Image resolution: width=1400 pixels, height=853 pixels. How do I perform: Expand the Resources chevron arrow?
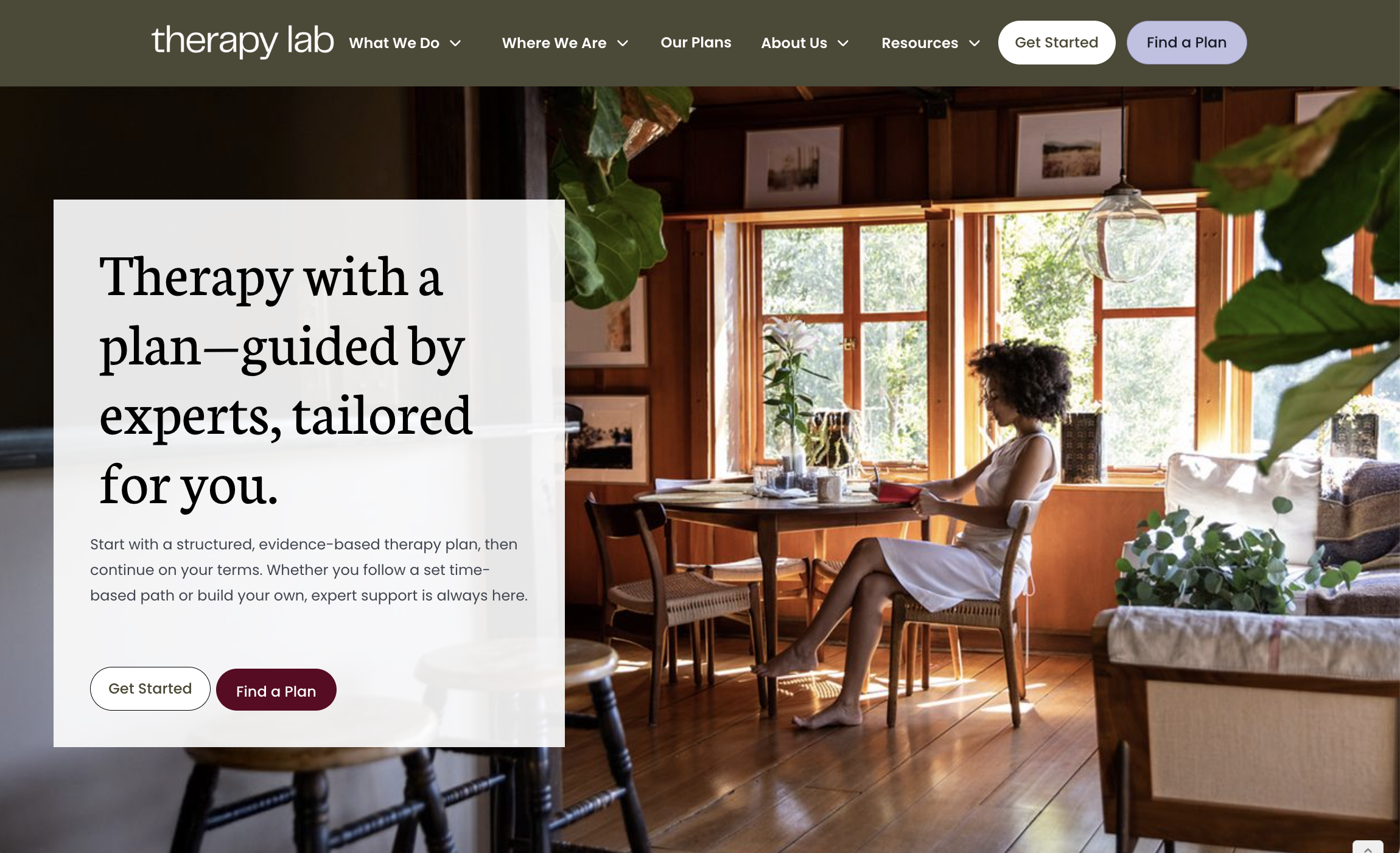[975, 43]
